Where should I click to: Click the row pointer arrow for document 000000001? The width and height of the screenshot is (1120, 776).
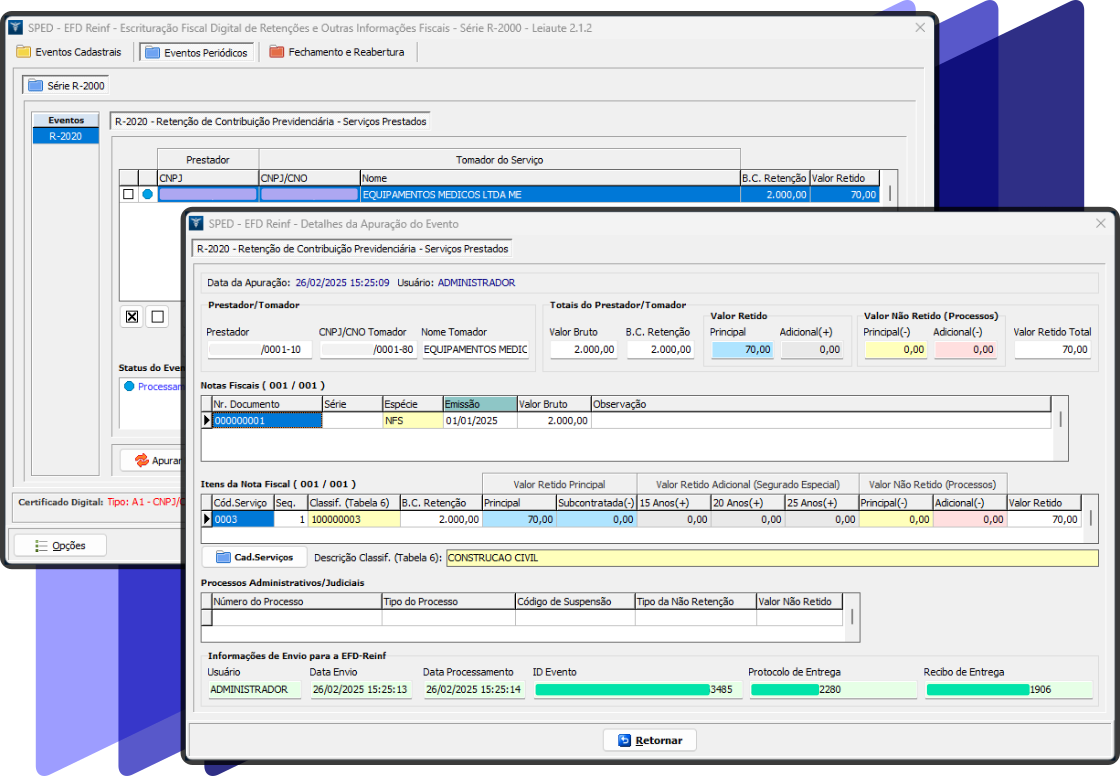(x=207, y=421)
